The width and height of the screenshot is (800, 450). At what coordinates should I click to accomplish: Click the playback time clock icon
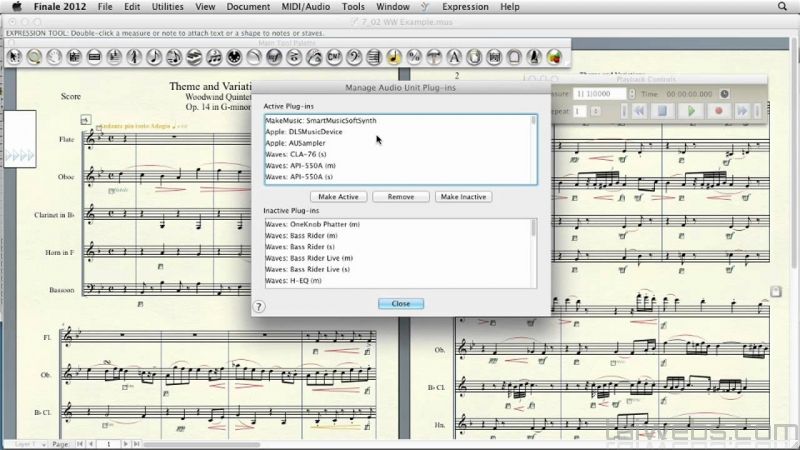tap(725, 93)
